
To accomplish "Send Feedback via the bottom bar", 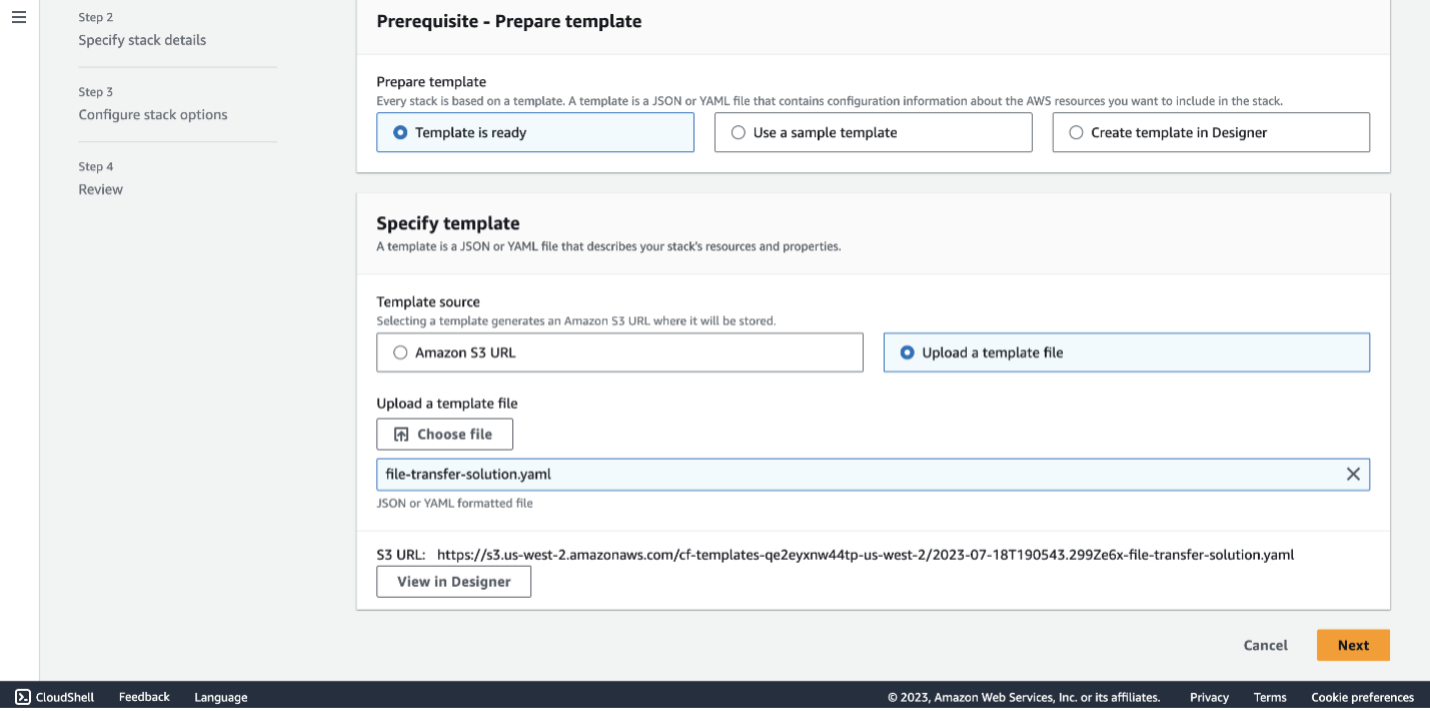I will coord(144,697).
